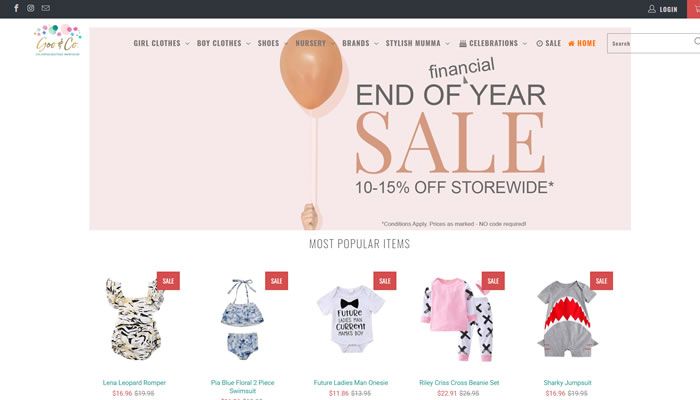Screen dimensions: 700x400
Task: Click the shopping cart icon
Action: [x=696, y=9]
